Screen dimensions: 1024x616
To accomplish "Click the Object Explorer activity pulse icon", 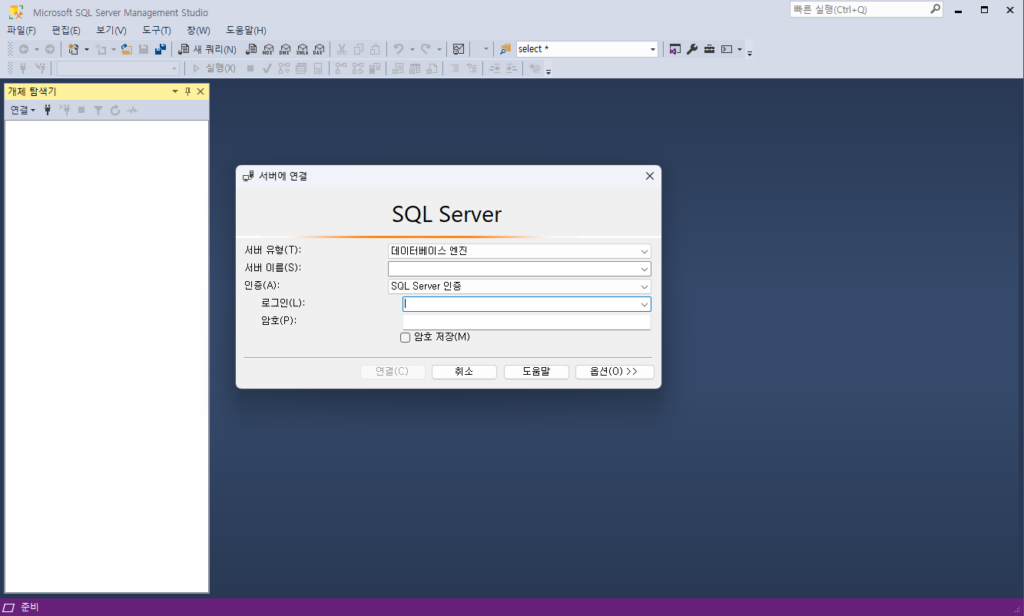I will [132, 110].
